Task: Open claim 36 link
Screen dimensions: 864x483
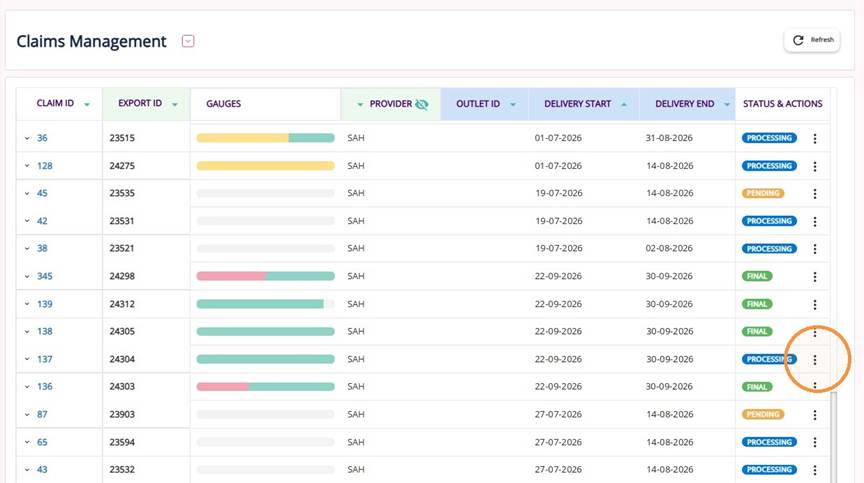Action: coord(42,138)
